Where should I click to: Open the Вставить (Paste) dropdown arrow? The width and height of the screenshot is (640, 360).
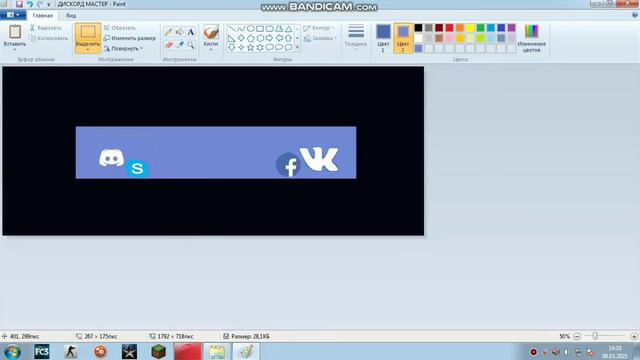(x=15, y=50)
